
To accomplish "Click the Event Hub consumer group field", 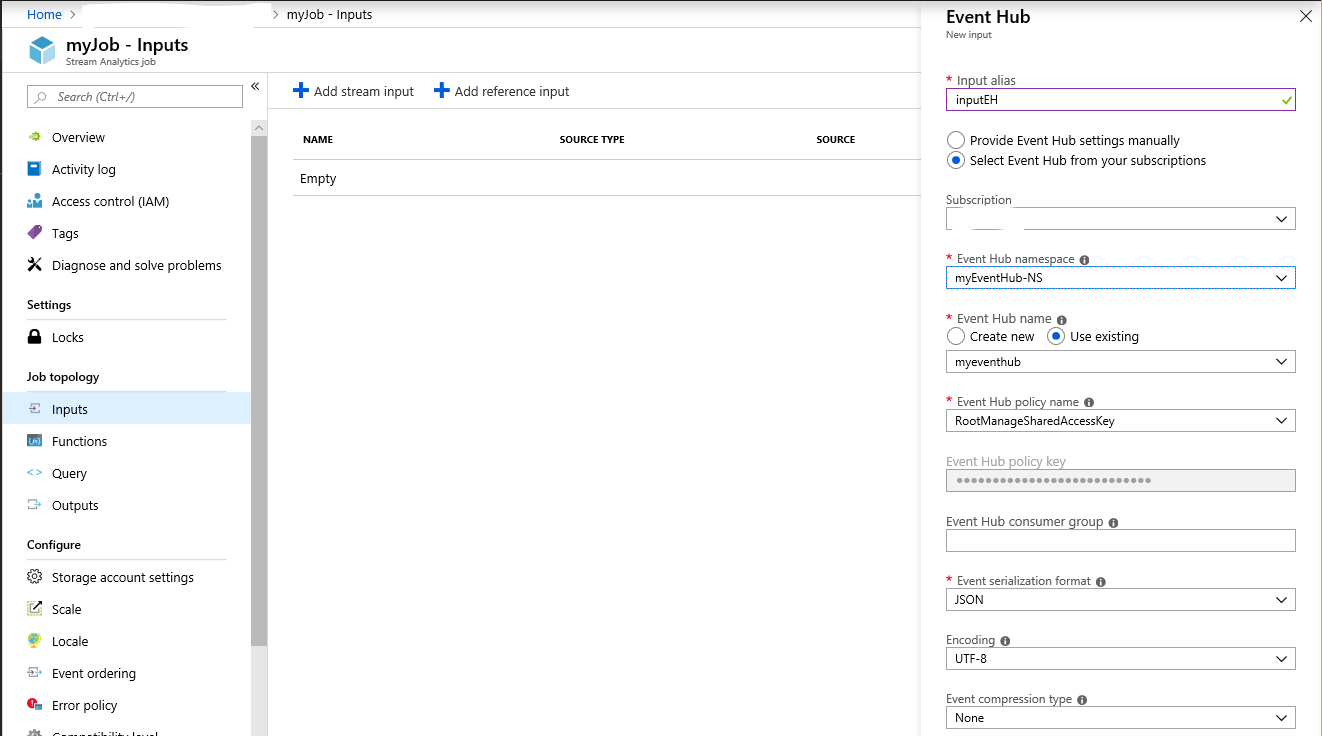I will (1120, 541).
